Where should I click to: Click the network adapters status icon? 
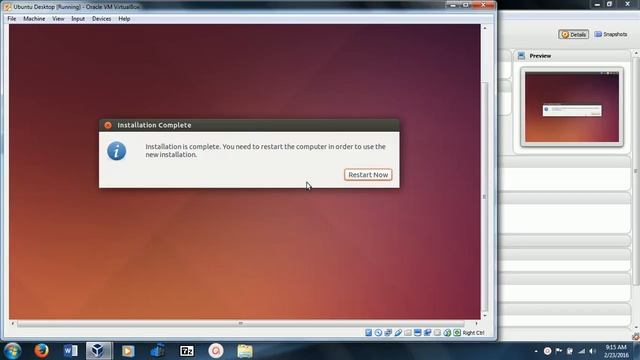[x=388, y=333]
